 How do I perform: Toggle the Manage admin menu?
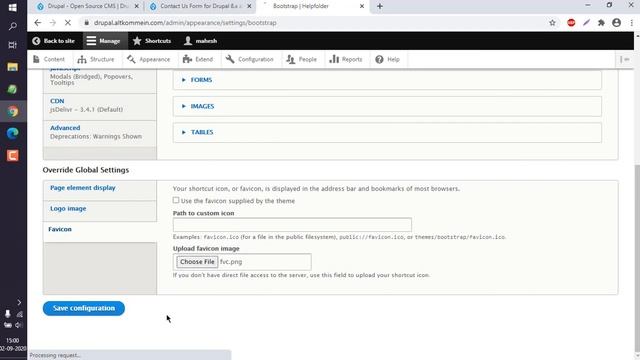(x=105, y=41)
